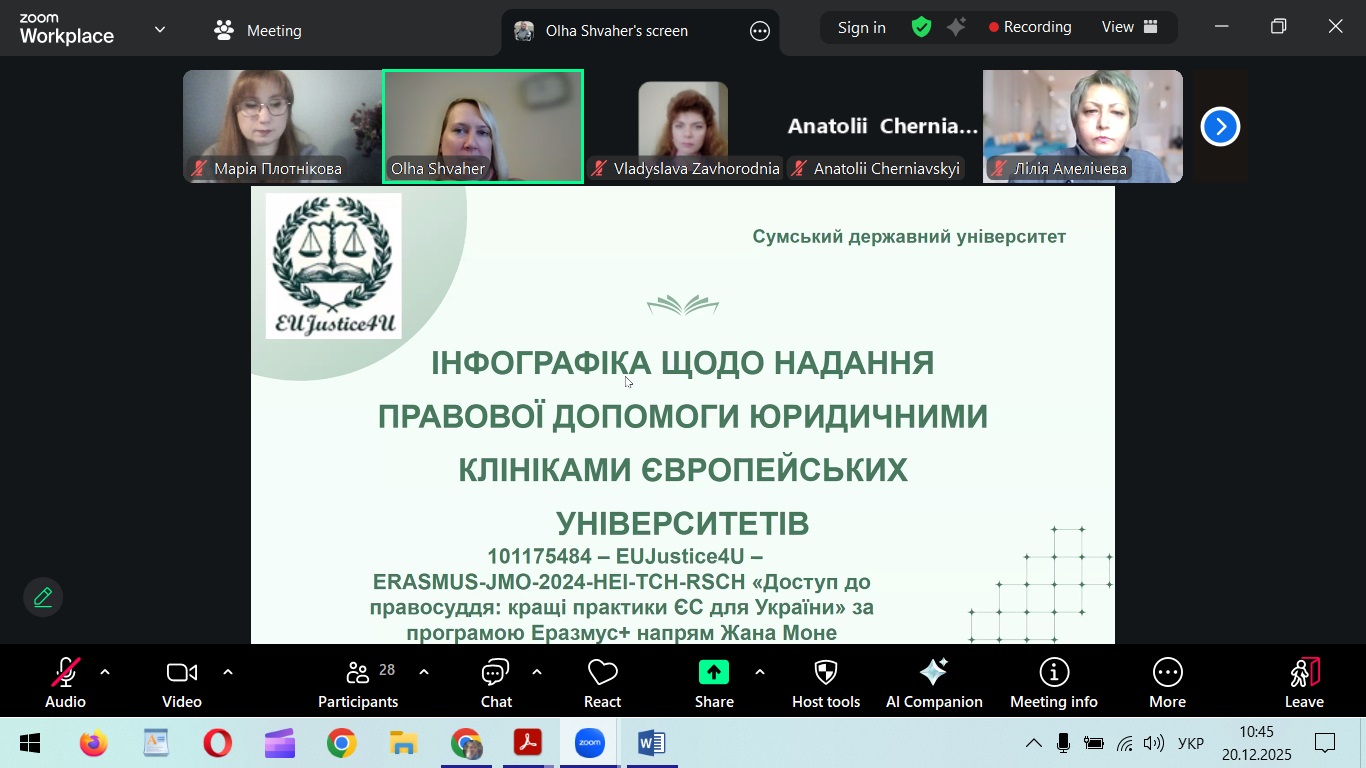This screenshot has height=768, width=1366.
Task: Open the React emoji reactions
Action: pyautogui.click(x=602, y=683)
